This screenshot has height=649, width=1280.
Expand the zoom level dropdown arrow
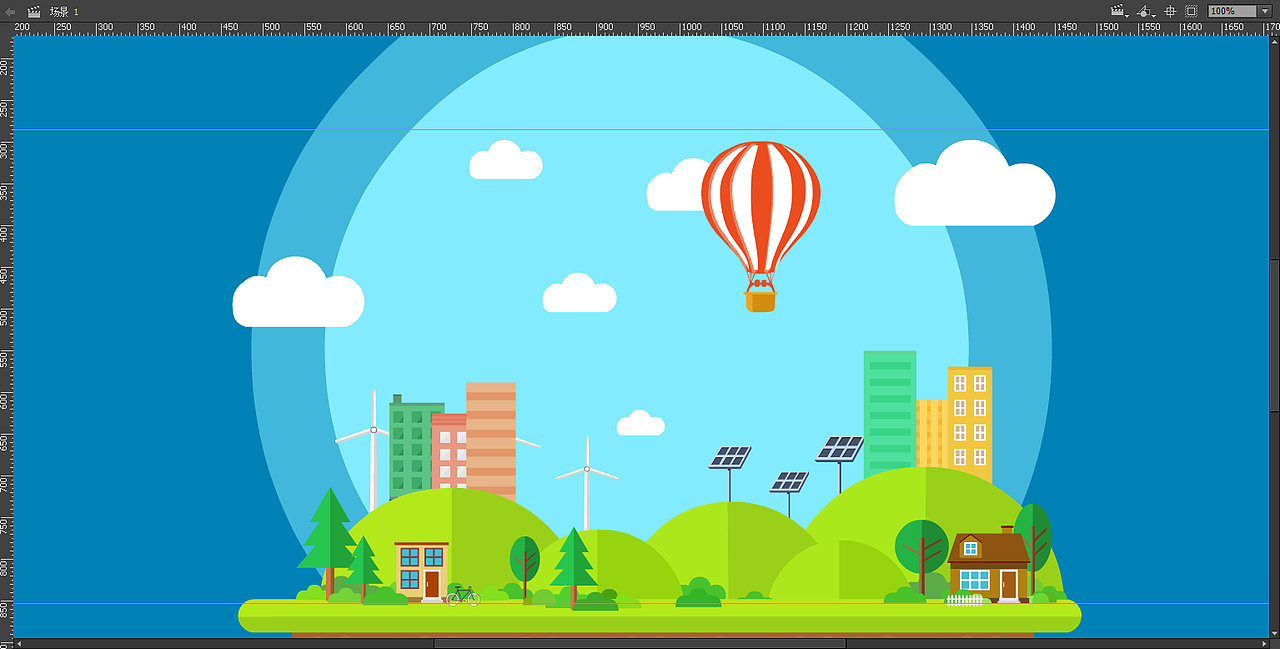[x=1264, y=11]
